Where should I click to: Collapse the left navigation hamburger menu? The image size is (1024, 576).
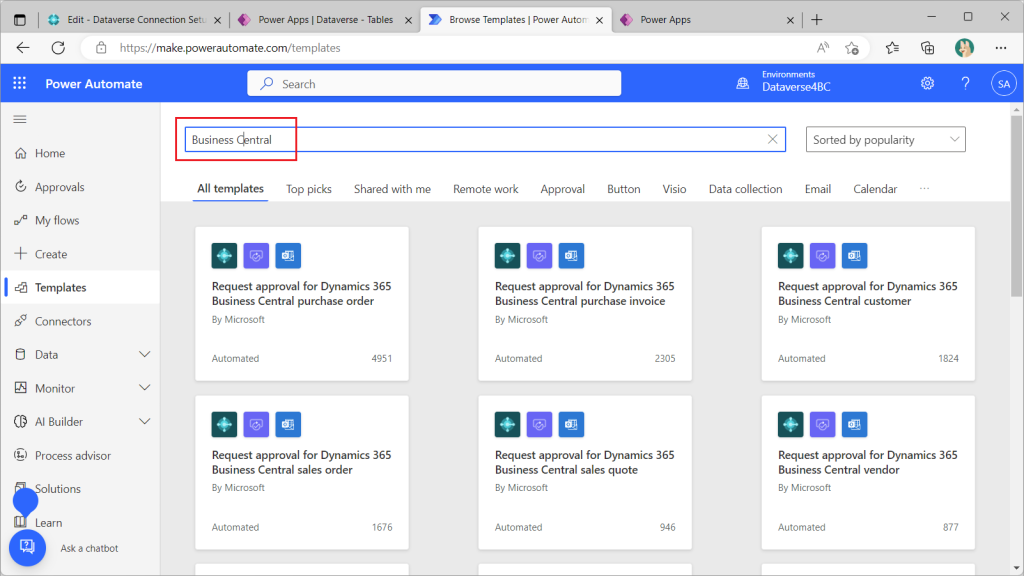click(x=20, y=120)
